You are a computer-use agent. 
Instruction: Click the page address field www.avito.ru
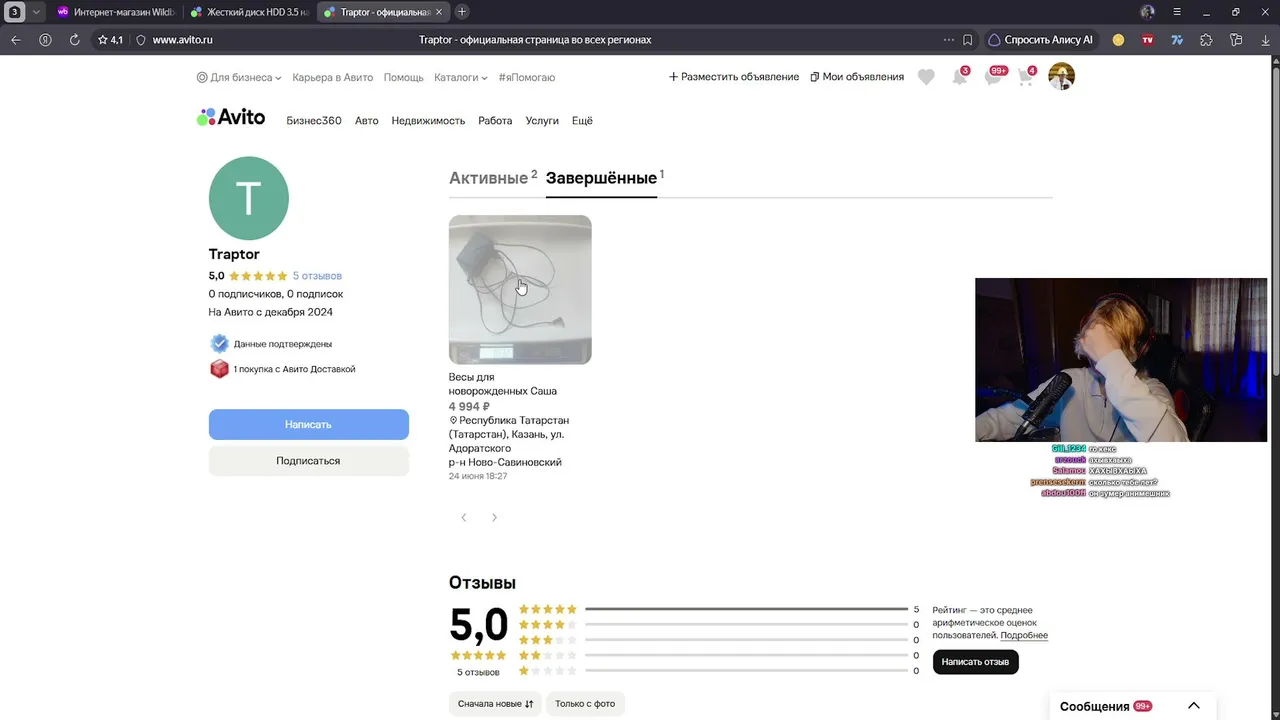(x=182, y=40)
